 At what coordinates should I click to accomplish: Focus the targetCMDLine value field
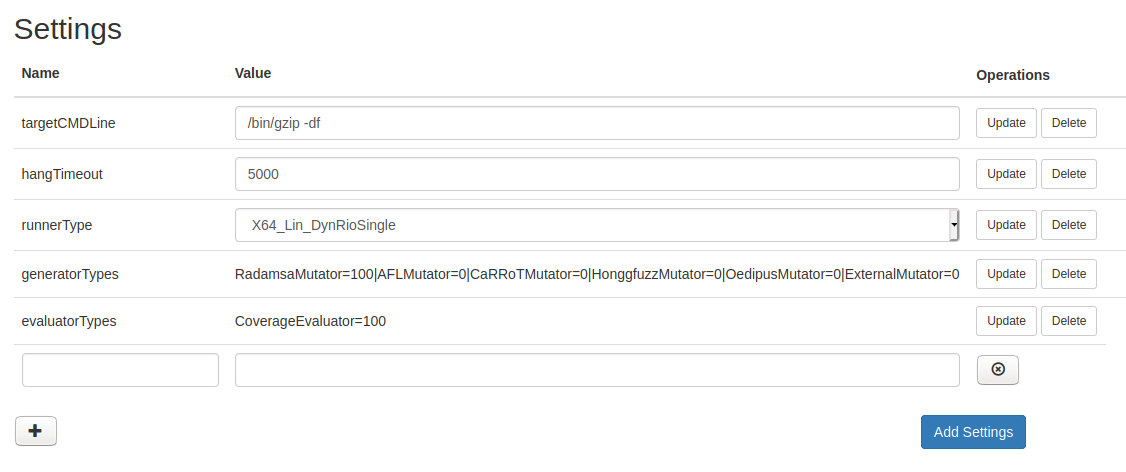(597, 123)
